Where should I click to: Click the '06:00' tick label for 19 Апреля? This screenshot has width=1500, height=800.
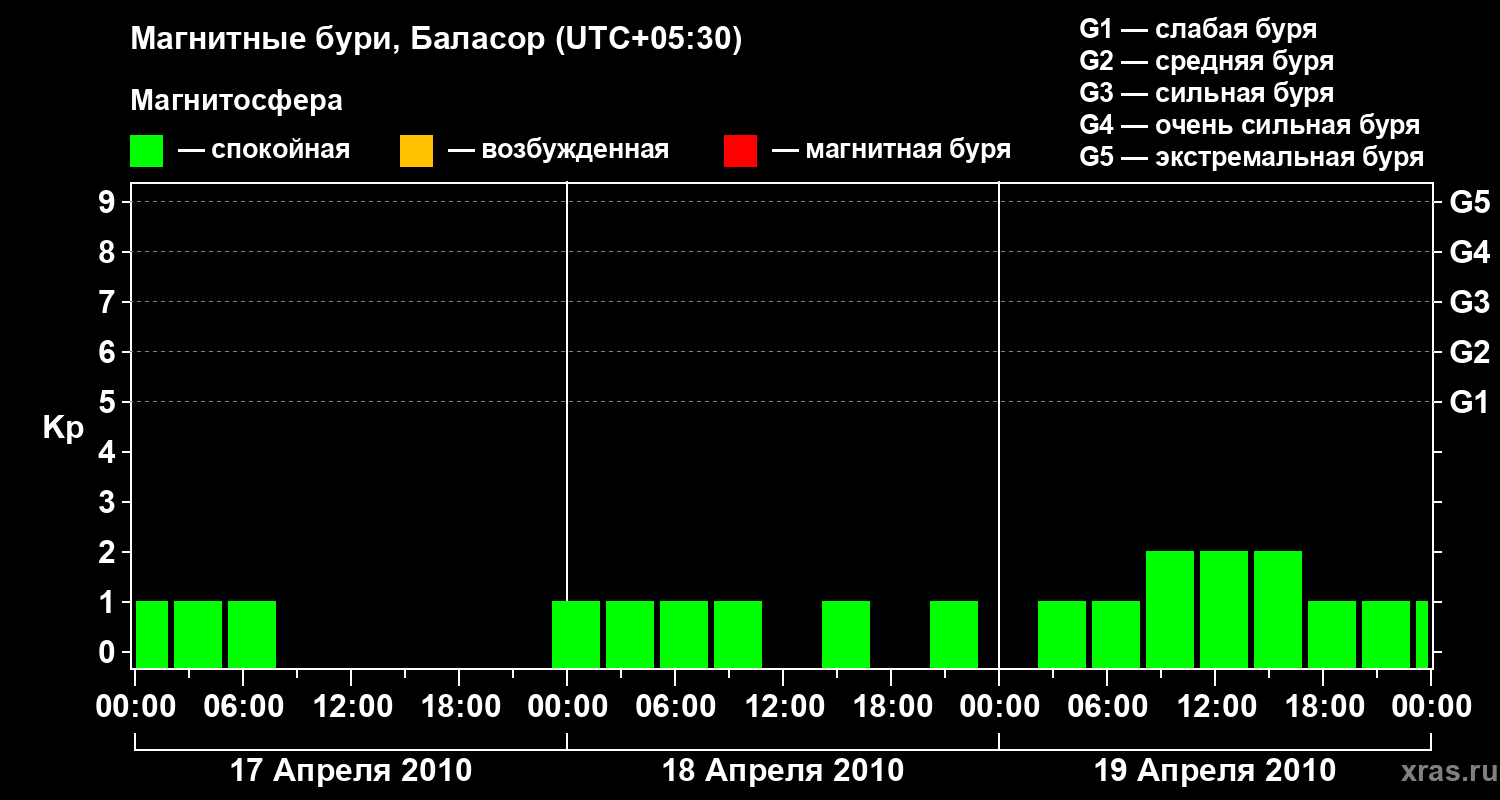pos(1107,706)
